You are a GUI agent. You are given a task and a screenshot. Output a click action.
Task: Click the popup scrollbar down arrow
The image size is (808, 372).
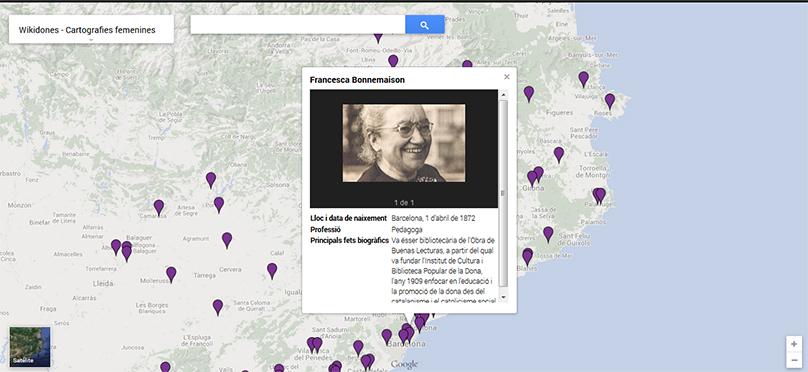tap(503, 298)
